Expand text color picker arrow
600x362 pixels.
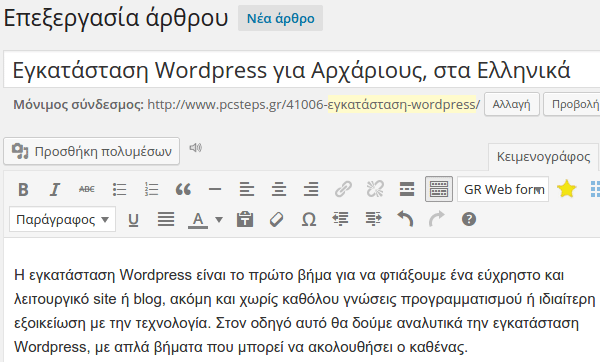tap(218, 220)
